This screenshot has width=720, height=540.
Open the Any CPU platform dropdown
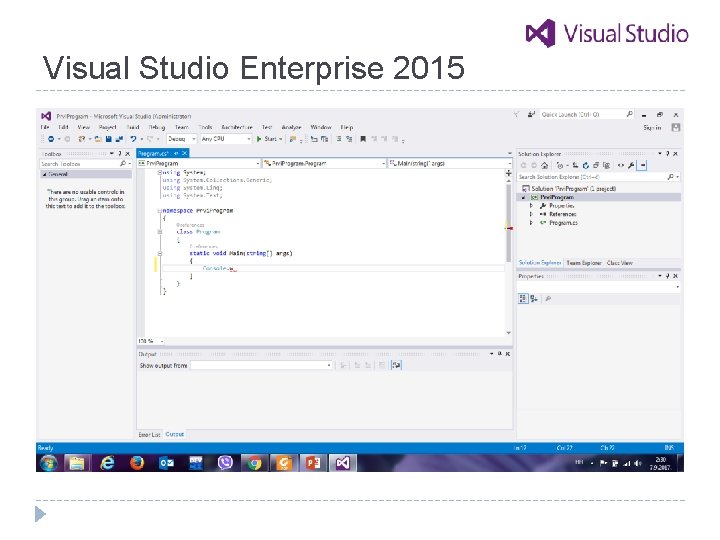click(x=226, y=139)
